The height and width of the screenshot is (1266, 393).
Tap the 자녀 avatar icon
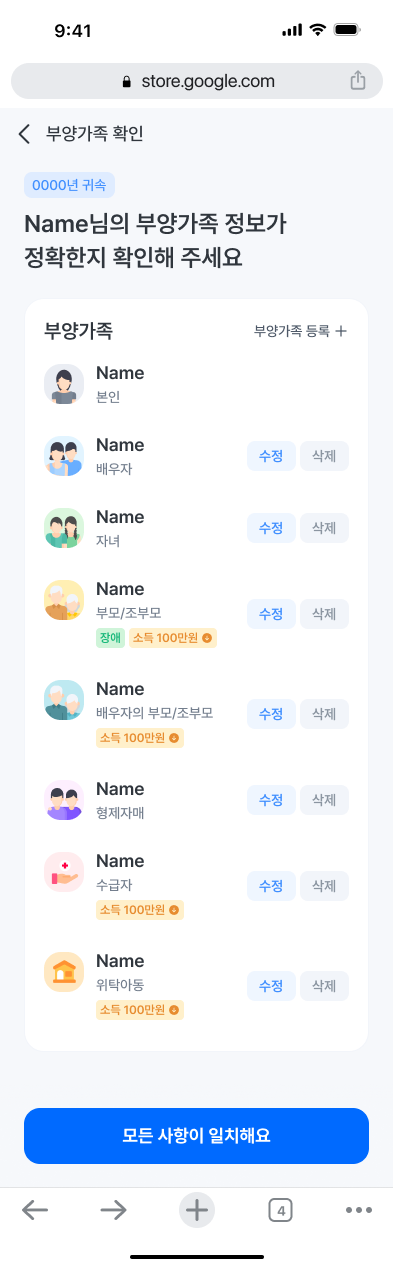[64, 528]
